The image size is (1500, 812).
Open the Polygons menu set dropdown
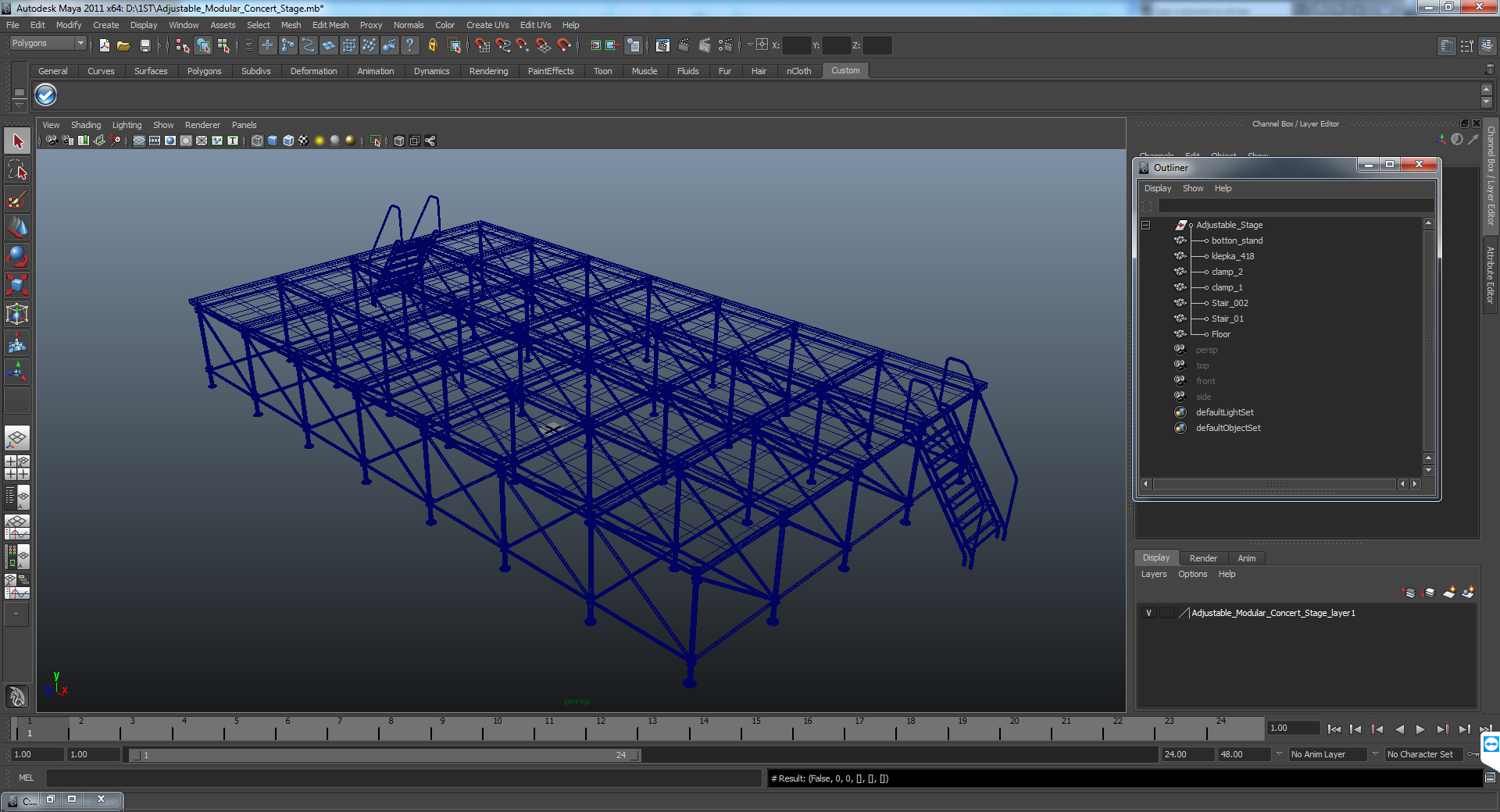coord(47,44)
